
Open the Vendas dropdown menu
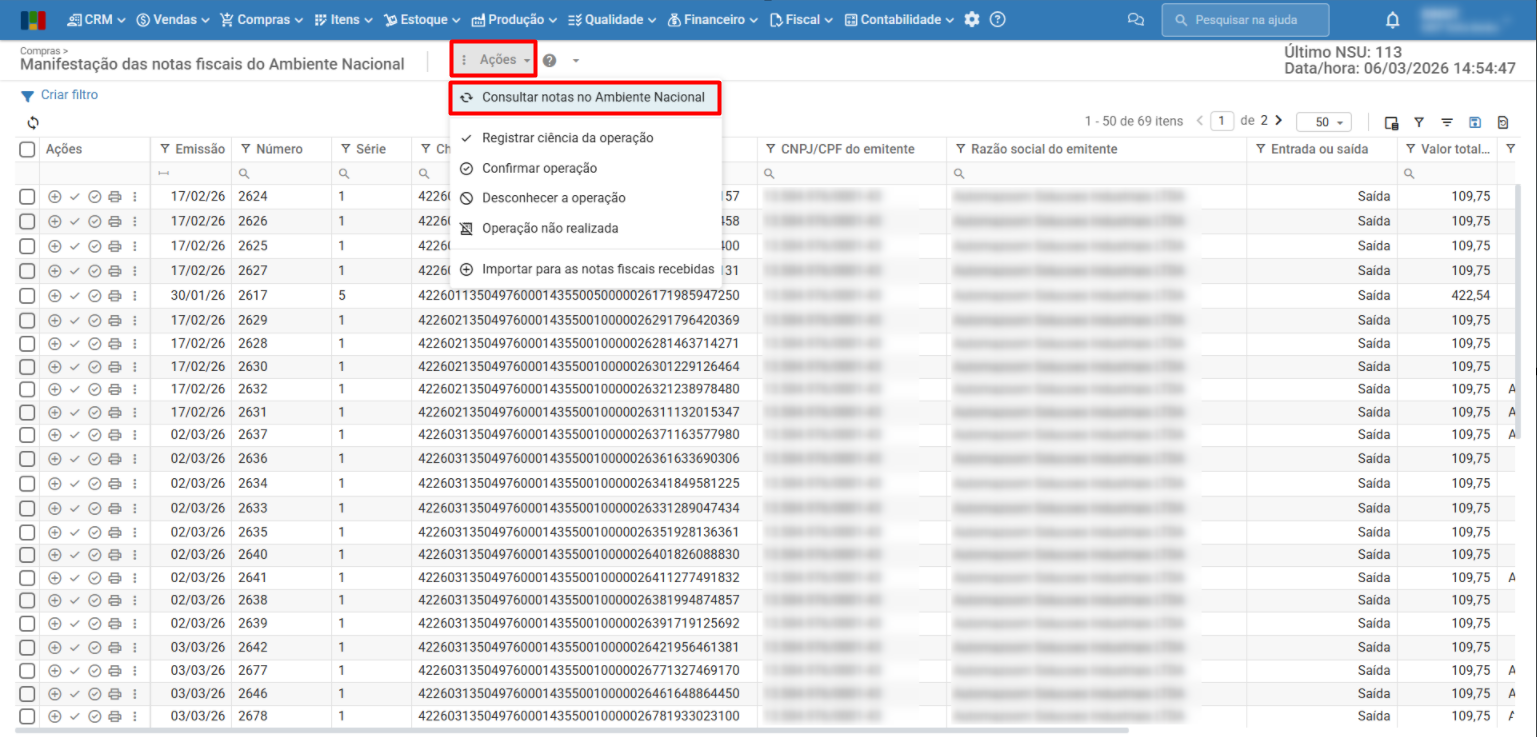(173, 20)
